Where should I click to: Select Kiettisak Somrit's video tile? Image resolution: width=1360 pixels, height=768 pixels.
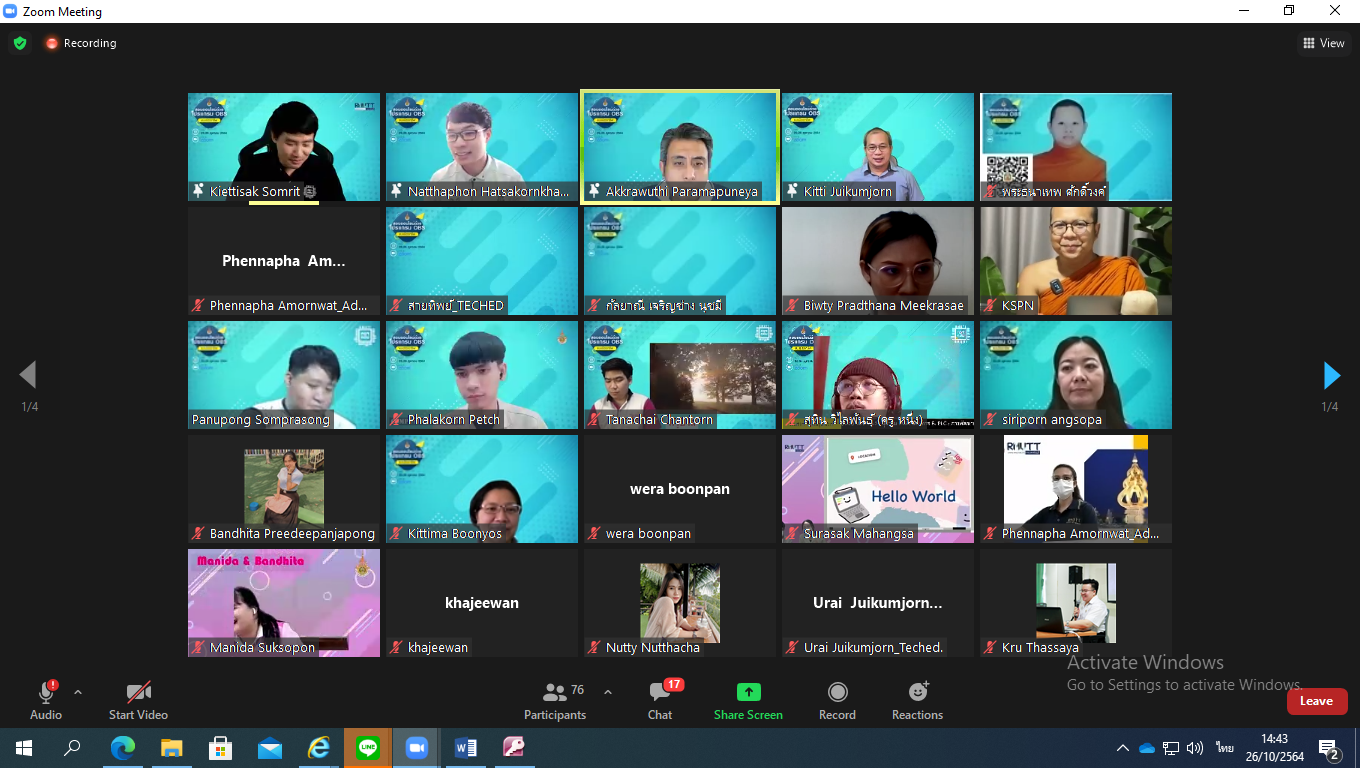point(284,147)
